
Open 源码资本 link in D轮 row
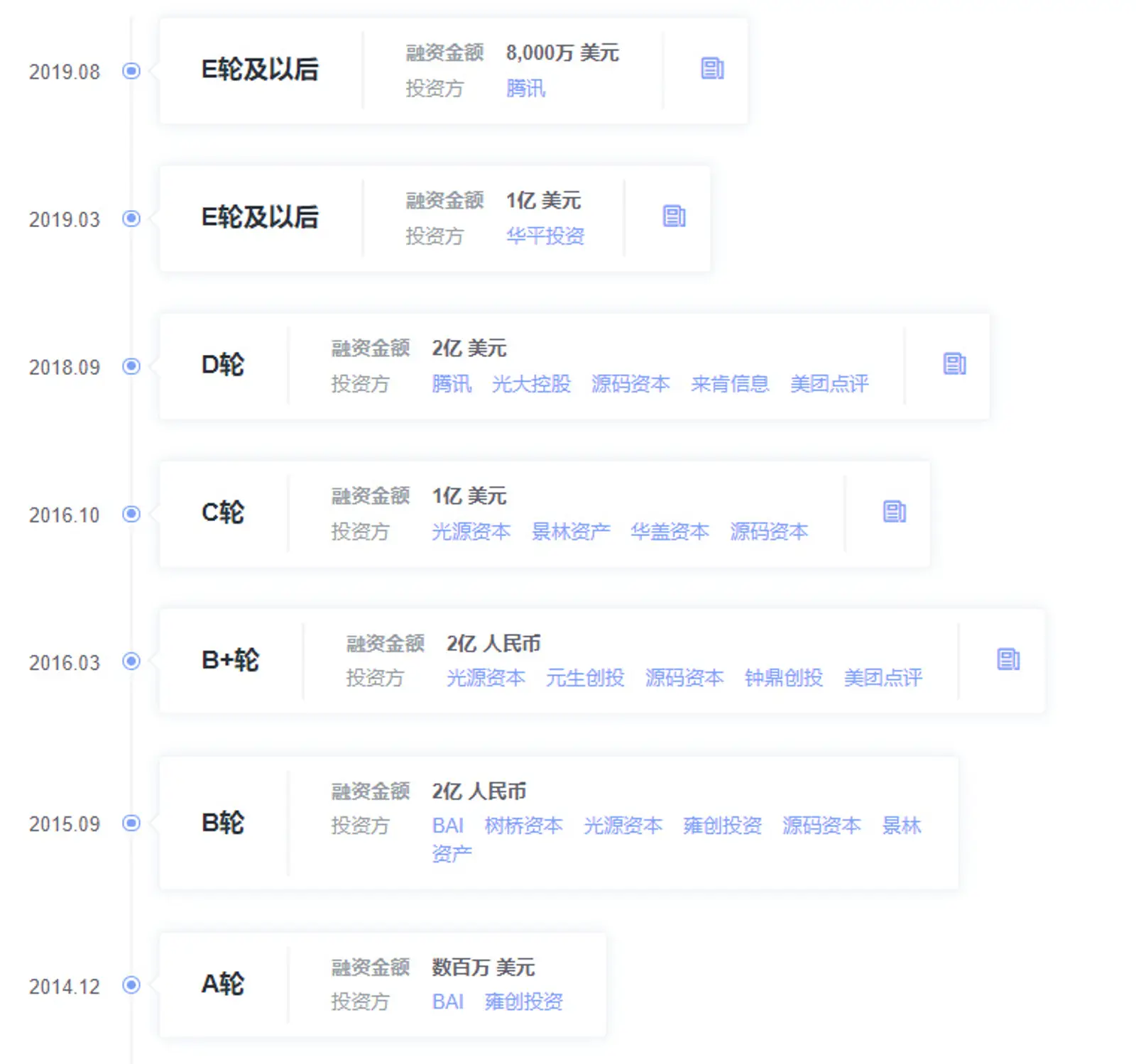631,384
